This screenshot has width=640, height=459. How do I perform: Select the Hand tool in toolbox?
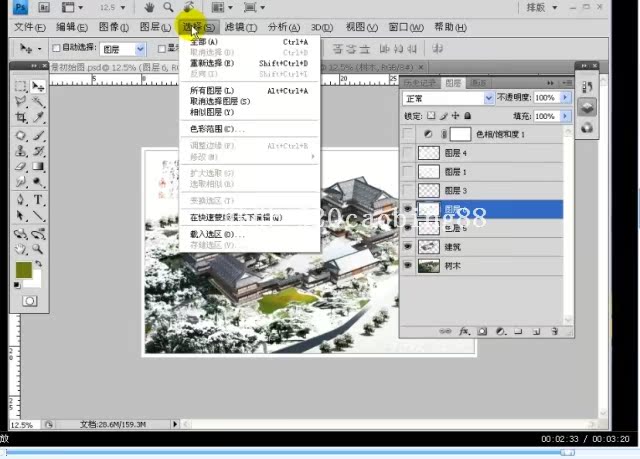pyautogui.click(x=20, y=249)
